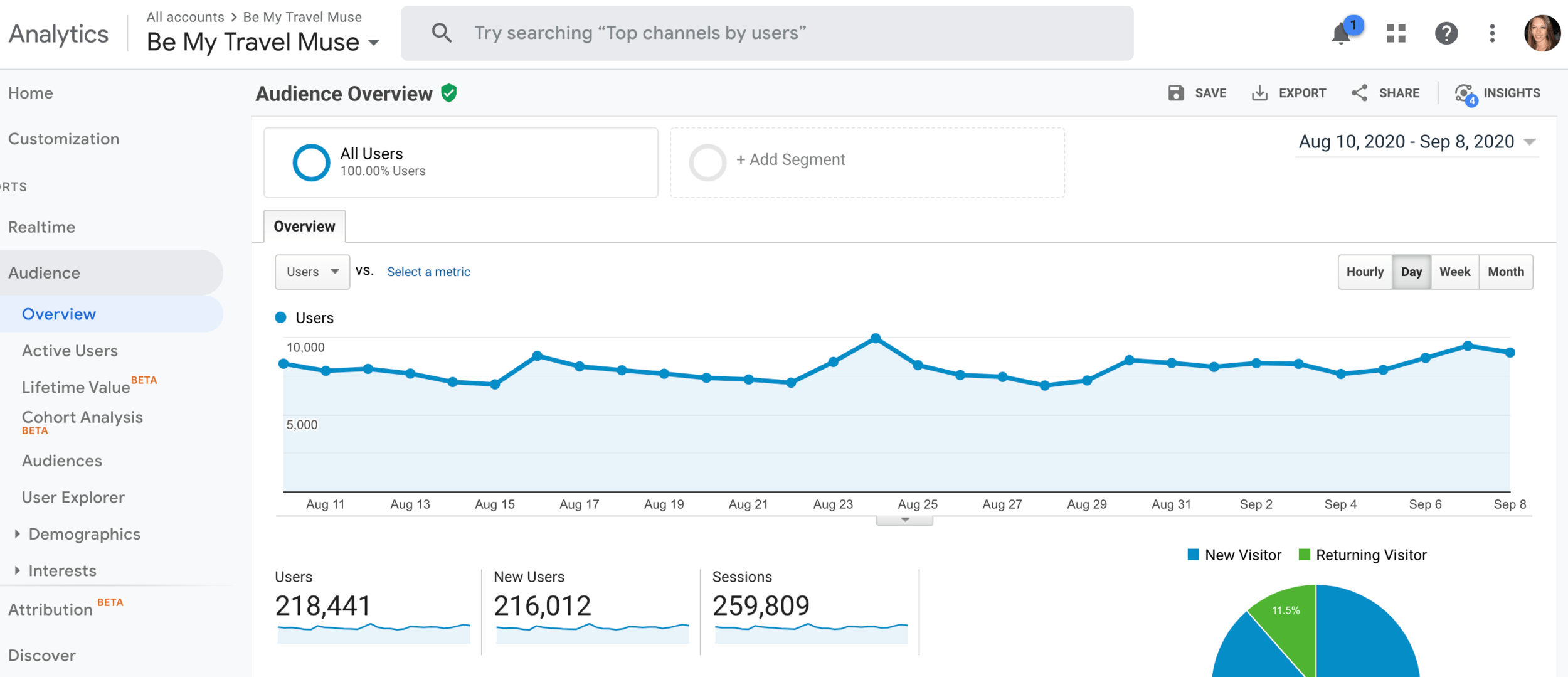Screen dimensions: 1568x677
Task: Expand the Interests section
Action: click(18, 570)
